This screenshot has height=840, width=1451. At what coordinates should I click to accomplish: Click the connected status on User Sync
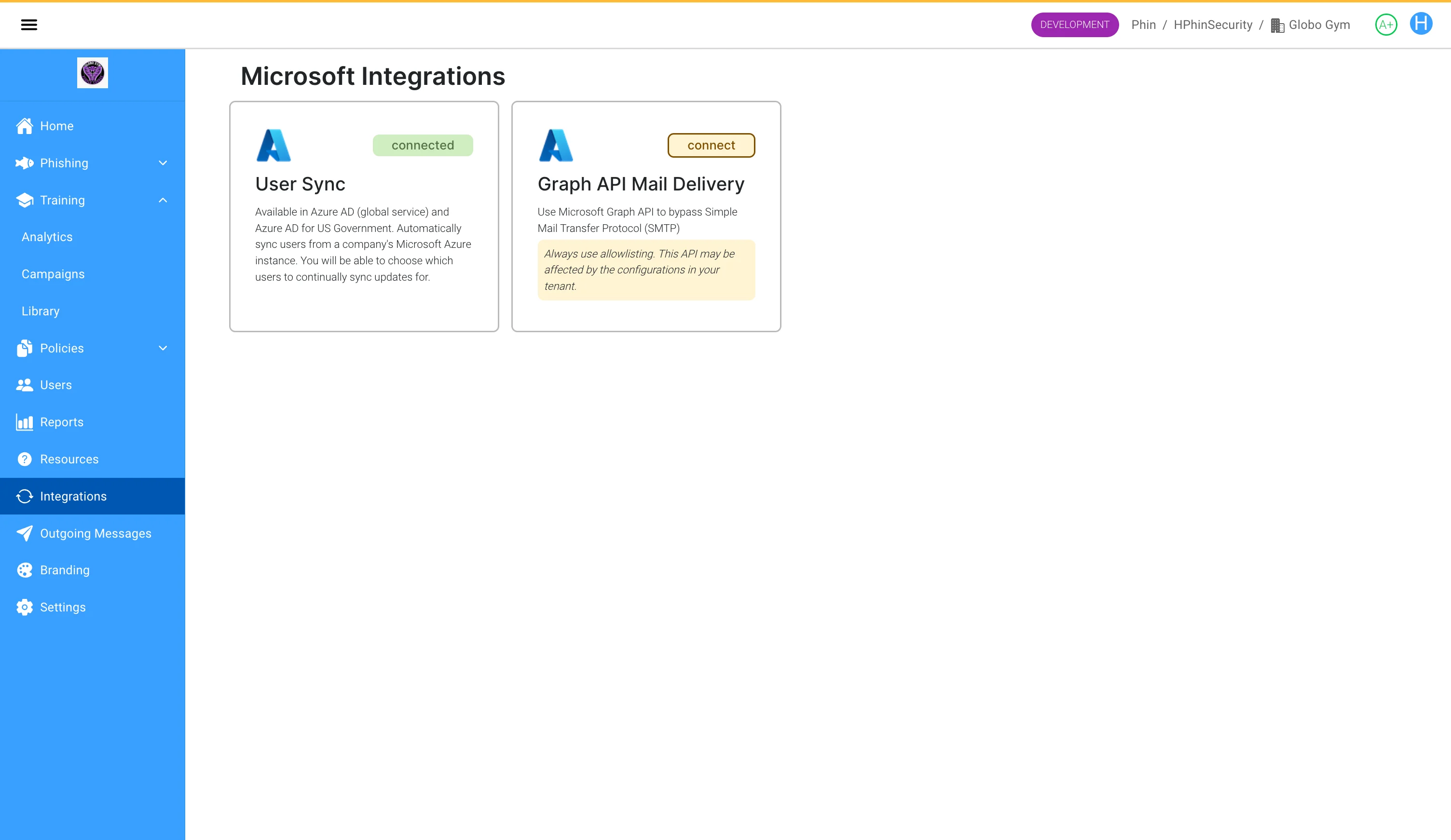(423, 145)
